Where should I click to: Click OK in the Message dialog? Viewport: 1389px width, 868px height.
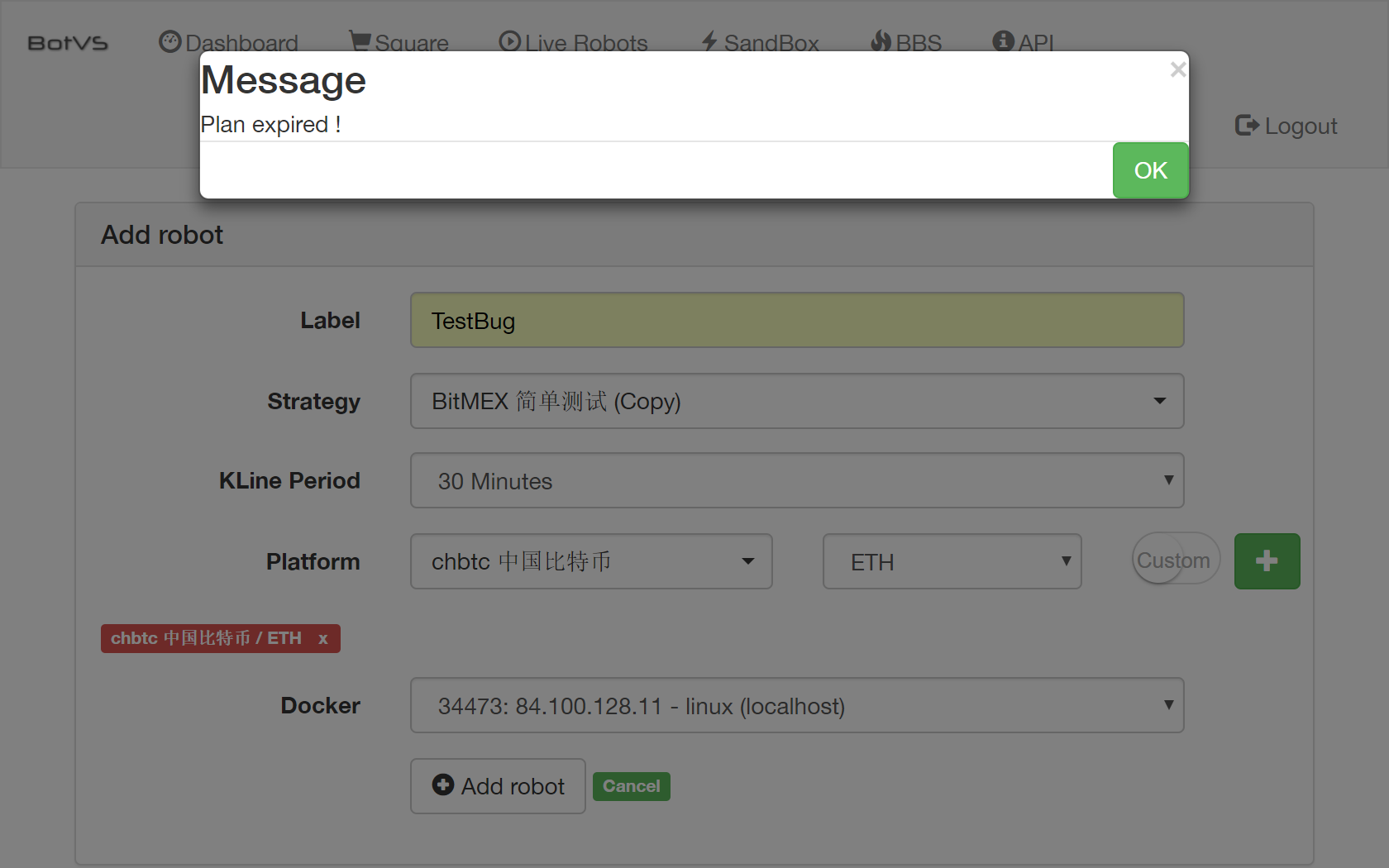tap(1150, 170)
